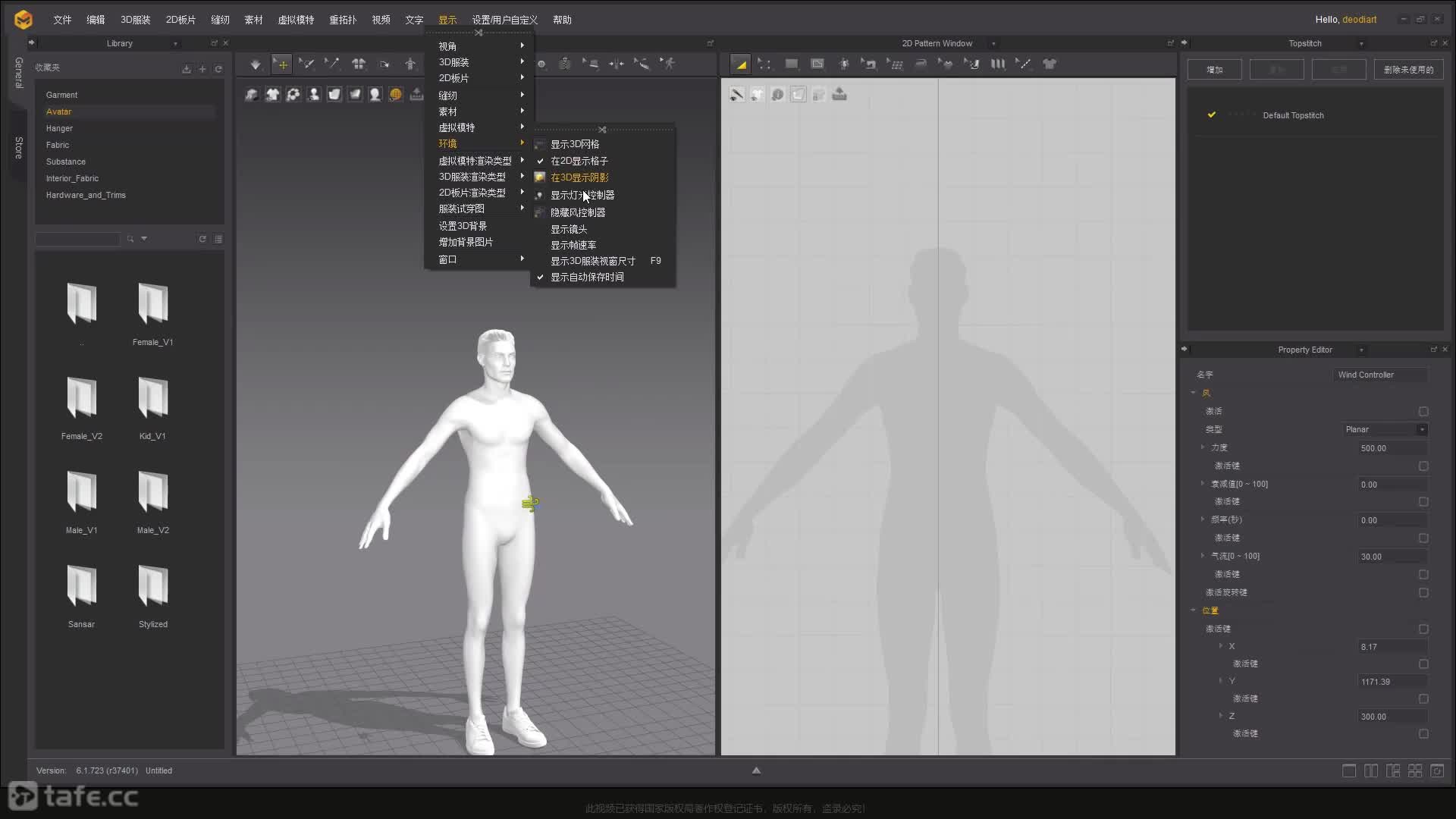This screenshot has height=819, width=1456.
Task: Toggle the garment display shirt icon in 3D view
Action: pos(272,94)
